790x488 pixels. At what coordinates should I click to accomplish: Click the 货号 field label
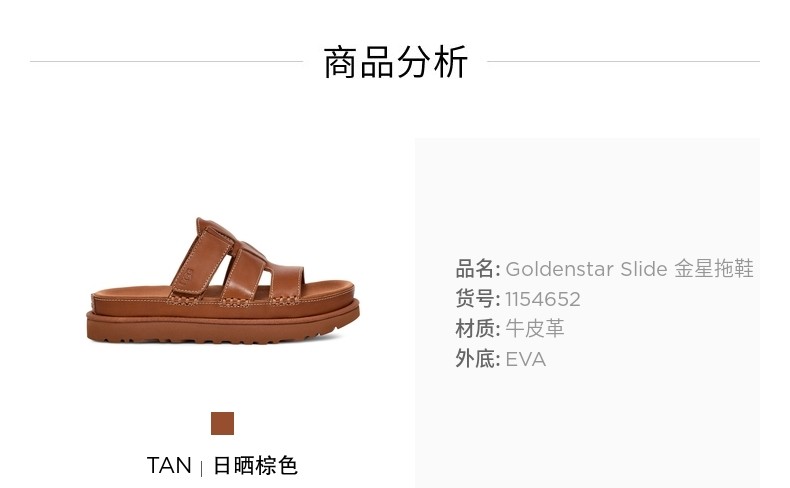pyautogui.click(x=475, y=299)
